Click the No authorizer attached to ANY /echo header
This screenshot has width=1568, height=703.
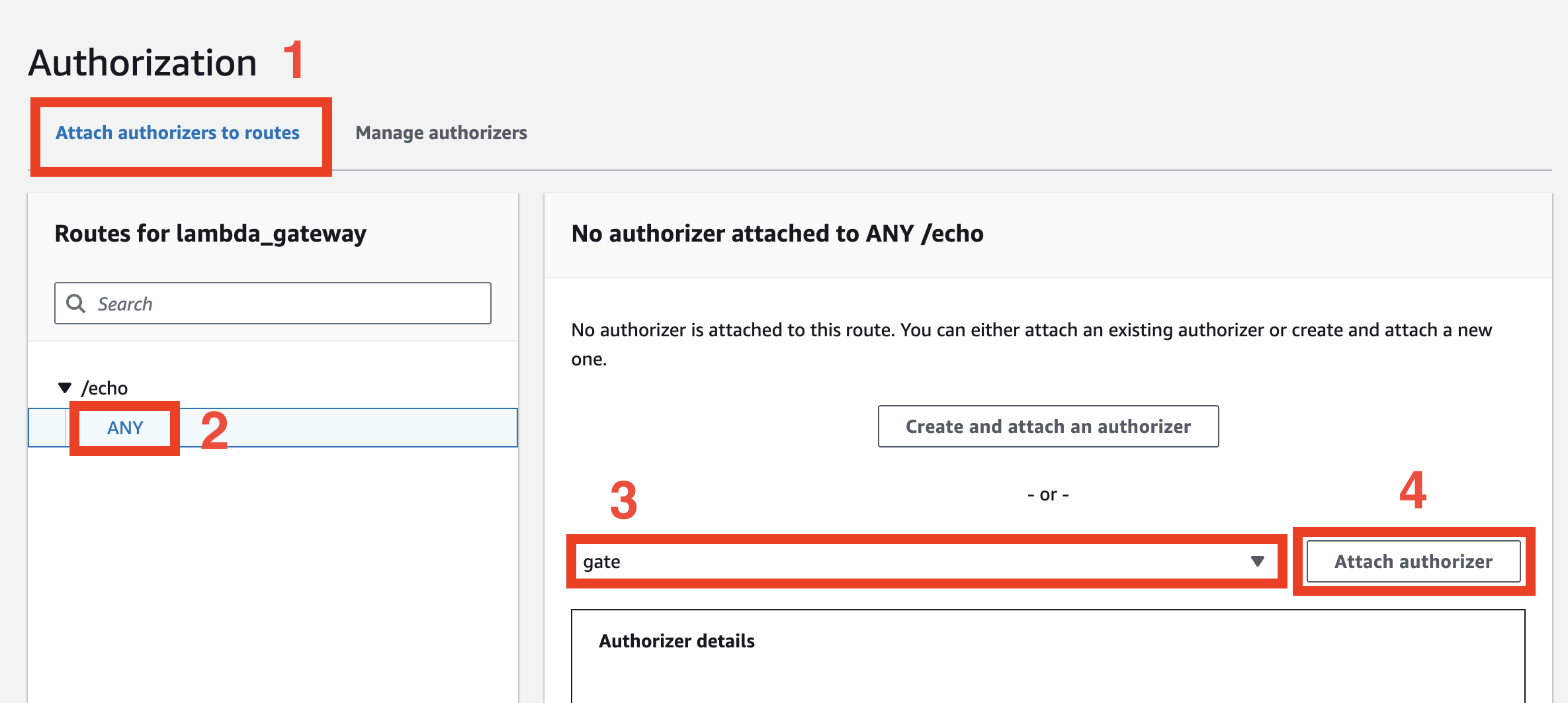(777, 233)
